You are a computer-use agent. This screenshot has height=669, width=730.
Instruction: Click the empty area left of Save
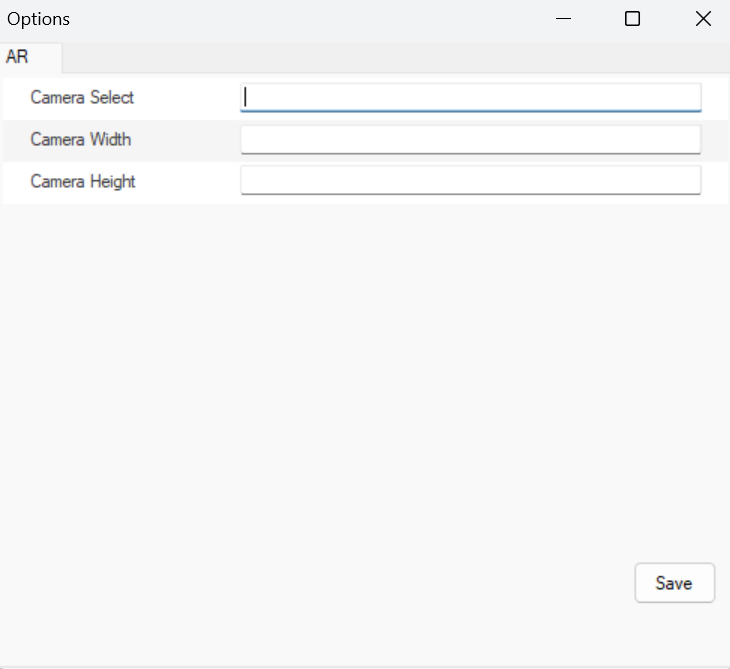pyautogui.click(x=317, y=583)
